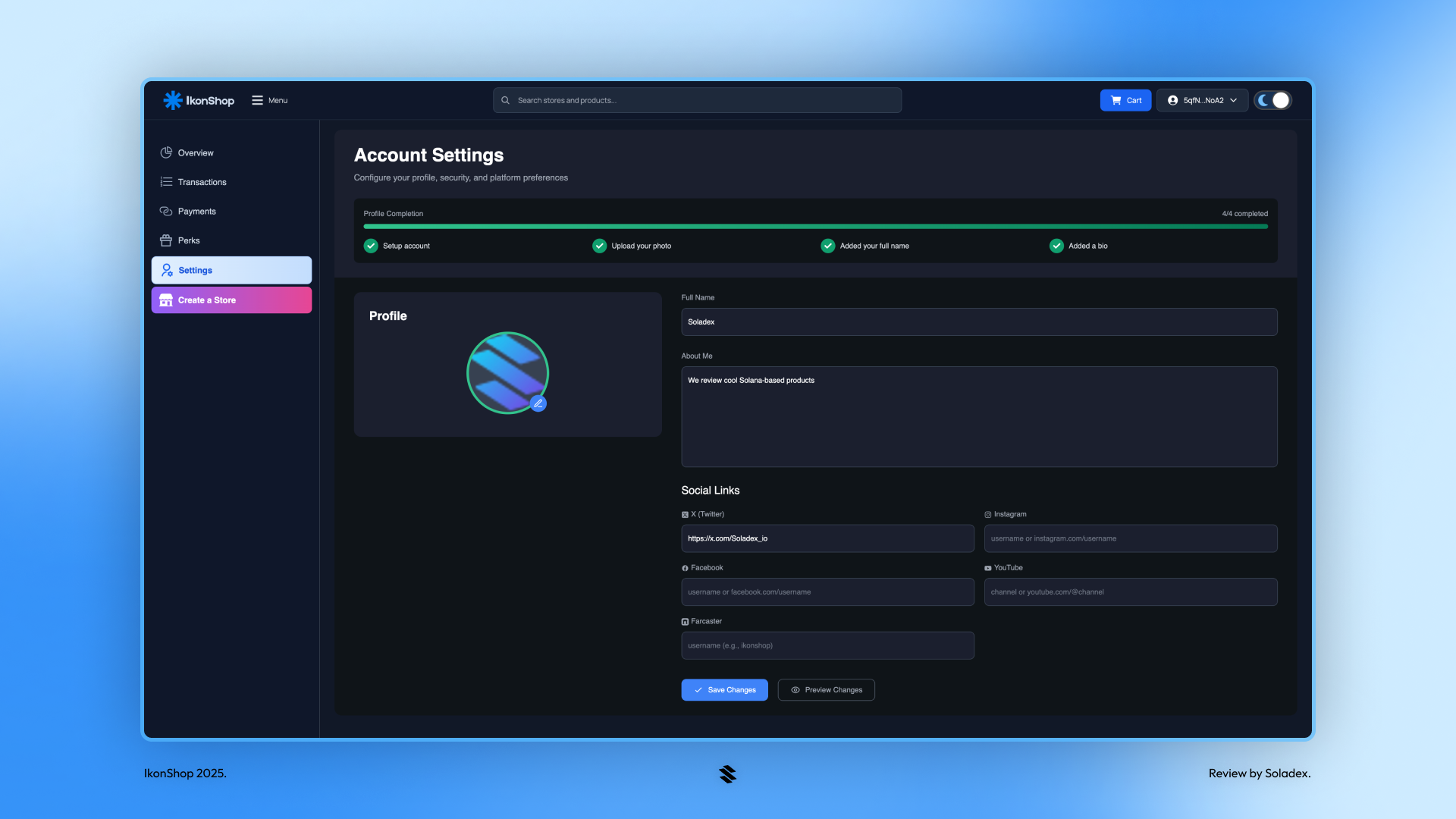The image size is (1456, 819).
Task: Click the Added a bio checkmark icon
Action: point(1056,246)
